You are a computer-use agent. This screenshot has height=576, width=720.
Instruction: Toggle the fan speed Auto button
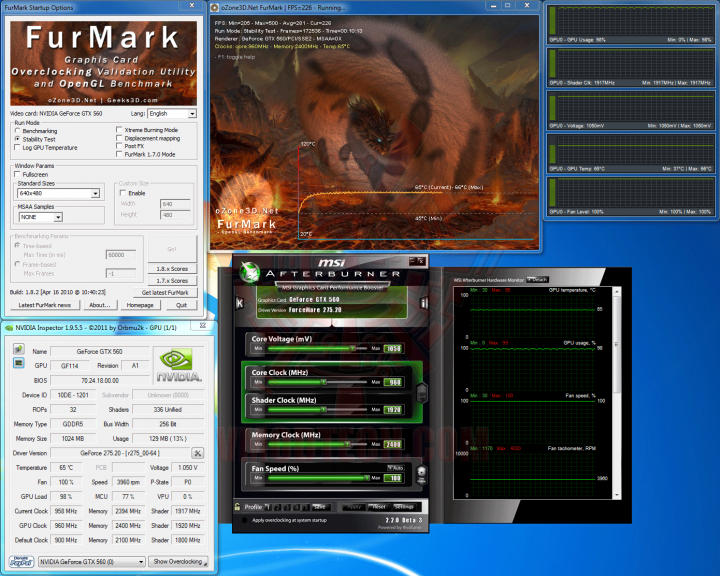pyautogui.click(x=395, y=468)
